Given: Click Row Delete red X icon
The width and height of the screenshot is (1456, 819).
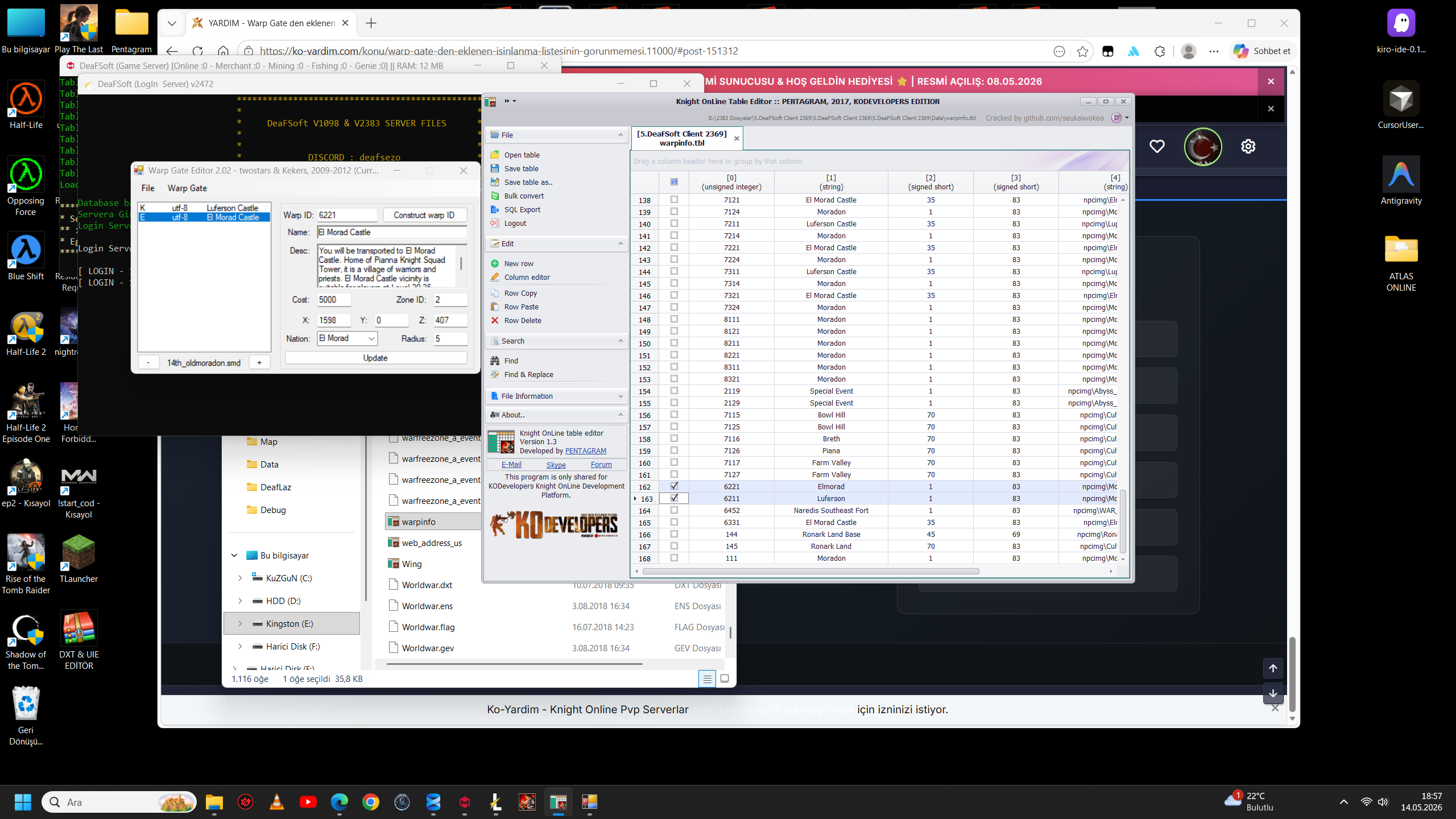Looking at the screenshot, I should [x=495, y=320].
